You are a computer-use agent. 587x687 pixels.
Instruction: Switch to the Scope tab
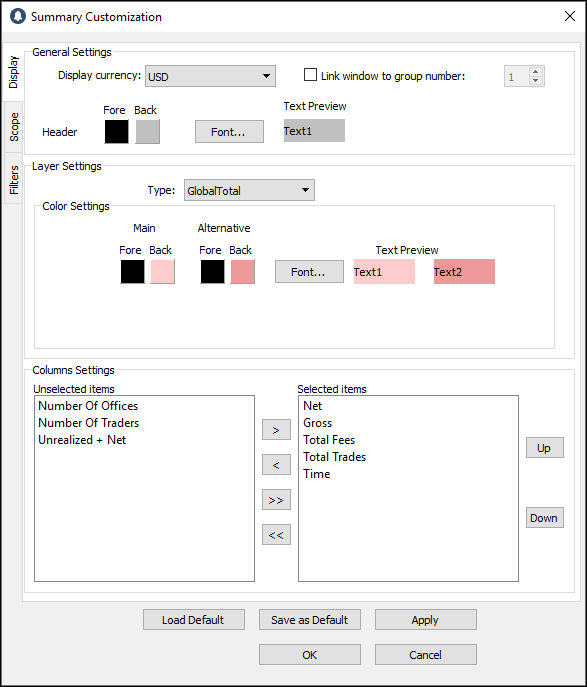tap(14, 127)
